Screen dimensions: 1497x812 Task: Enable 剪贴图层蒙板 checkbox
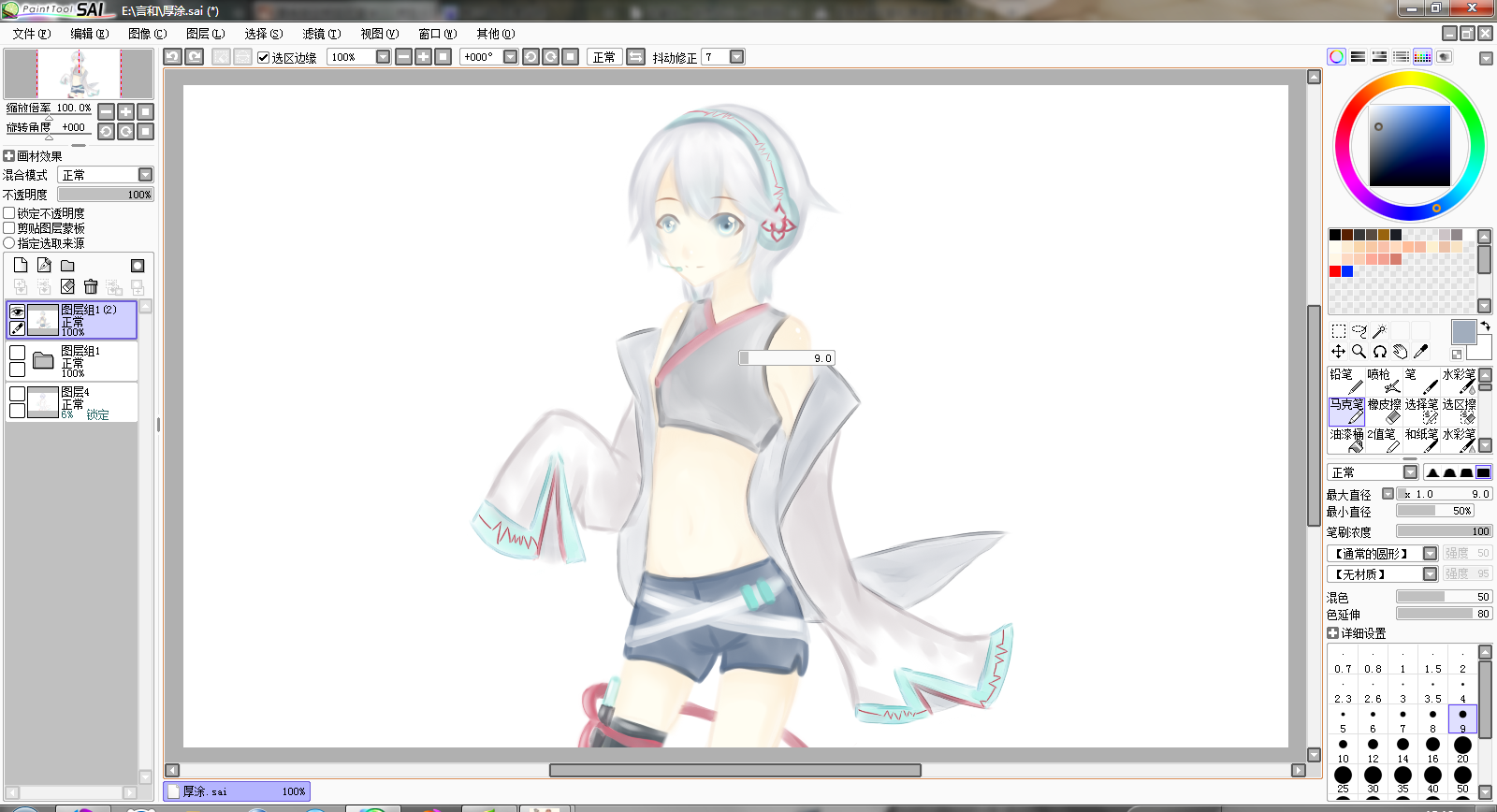click(9, 228)
